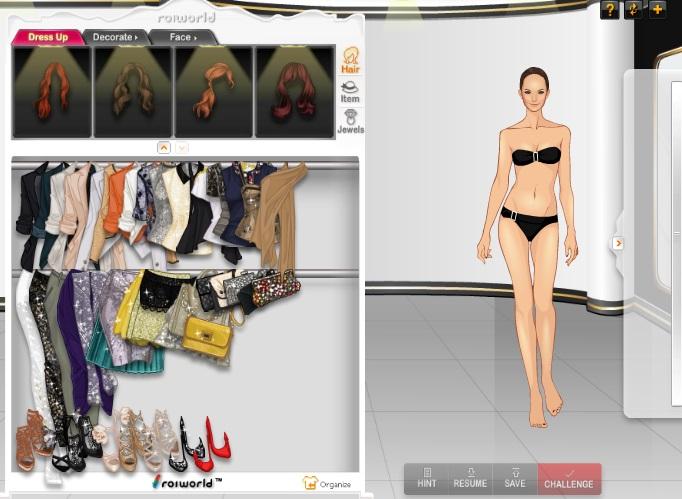The image size is (682, 499).
Task: Click the SAVE button
Action: pos(515,478)
